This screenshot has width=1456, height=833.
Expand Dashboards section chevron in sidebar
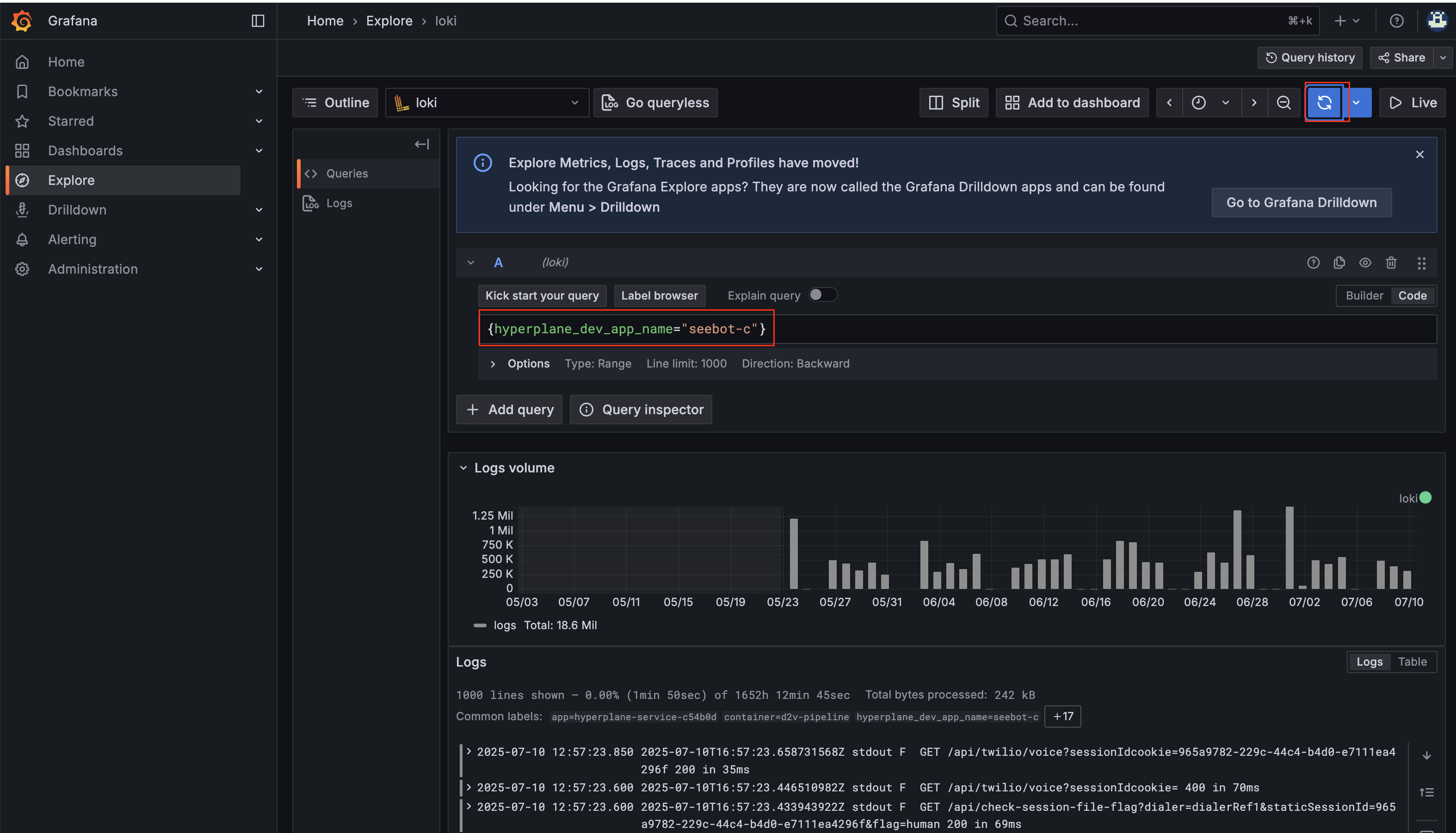259,150
